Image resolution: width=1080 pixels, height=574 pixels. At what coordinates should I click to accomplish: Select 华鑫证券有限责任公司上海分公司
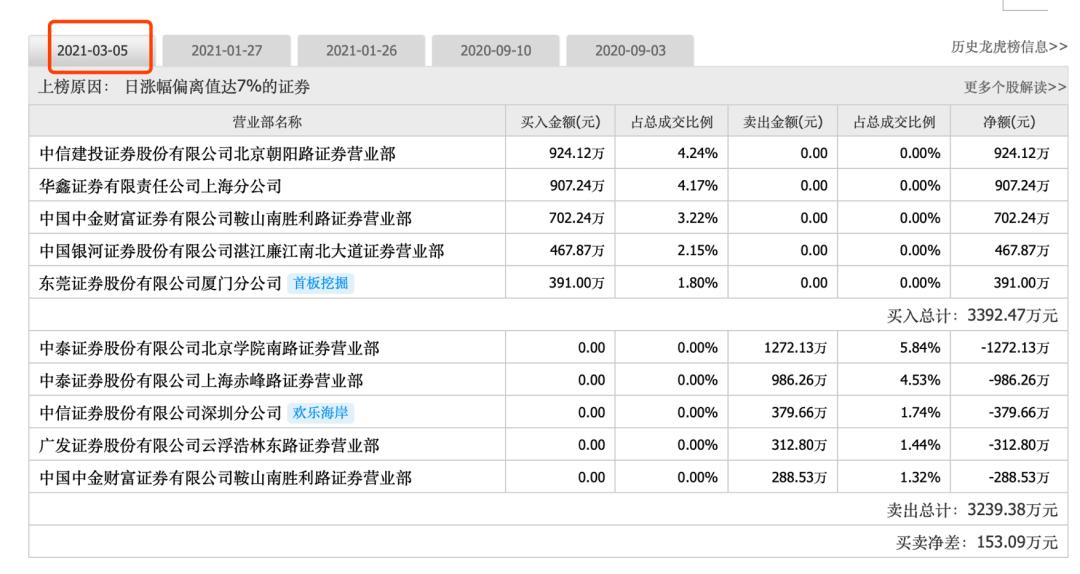click(x=160, y=185)
